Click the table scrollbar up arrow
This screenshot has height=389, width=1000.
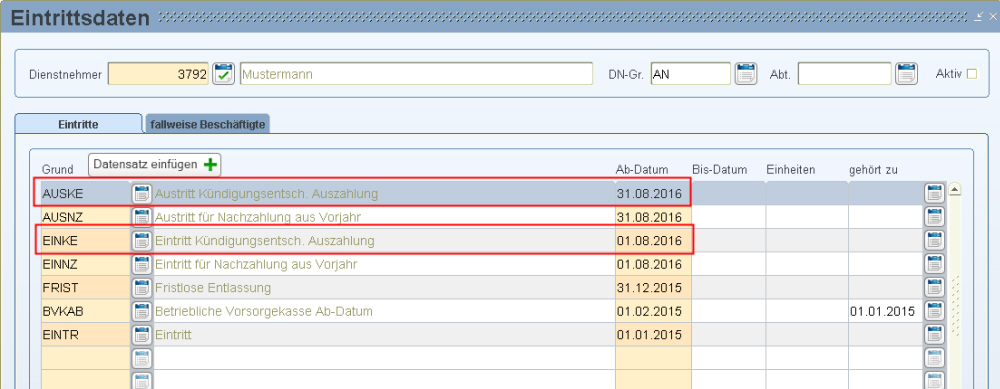[955, 189]
